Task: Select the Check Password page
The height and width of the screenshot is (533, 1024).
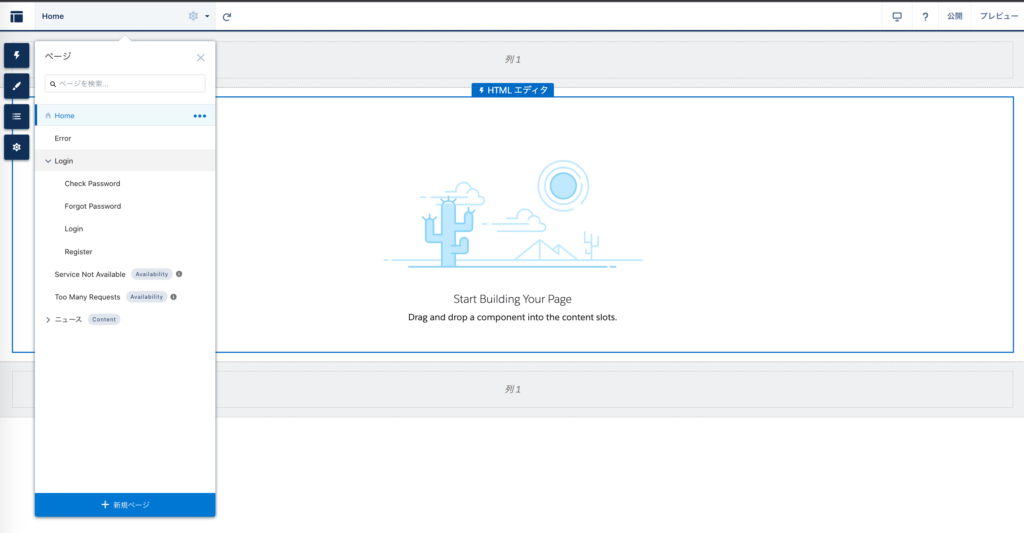Action: coord(92,184)
